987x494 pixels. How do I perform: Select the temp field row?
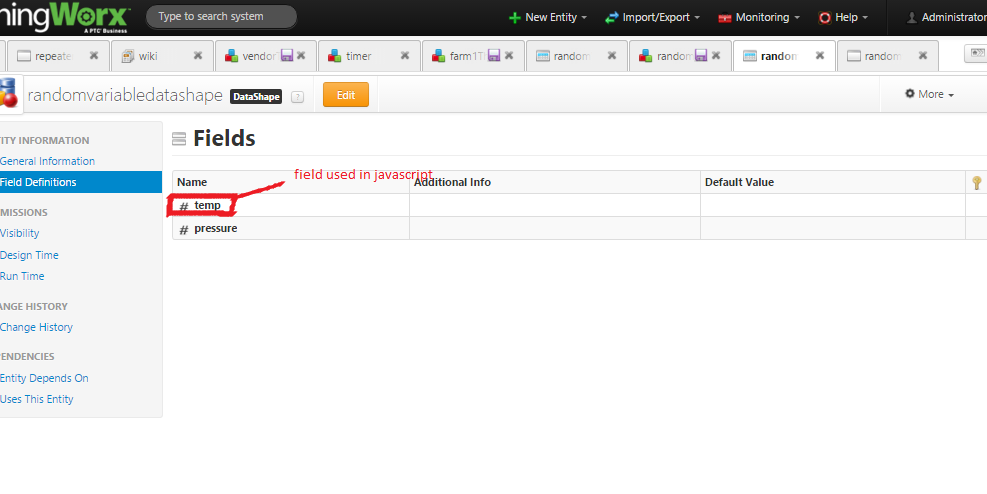click(579, 205)
